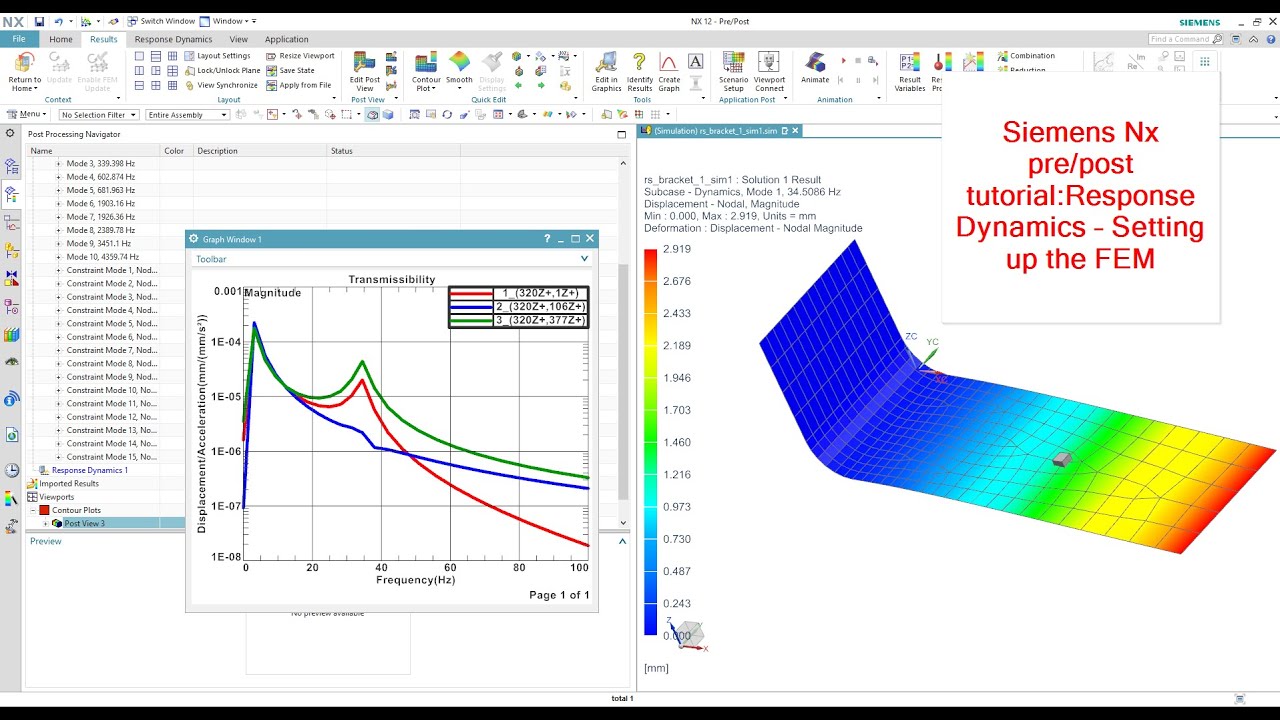Image resolution: width=1280 pixels, height=720 pixels.
Task: Collapse Contour Plots node
Action: 32,510
